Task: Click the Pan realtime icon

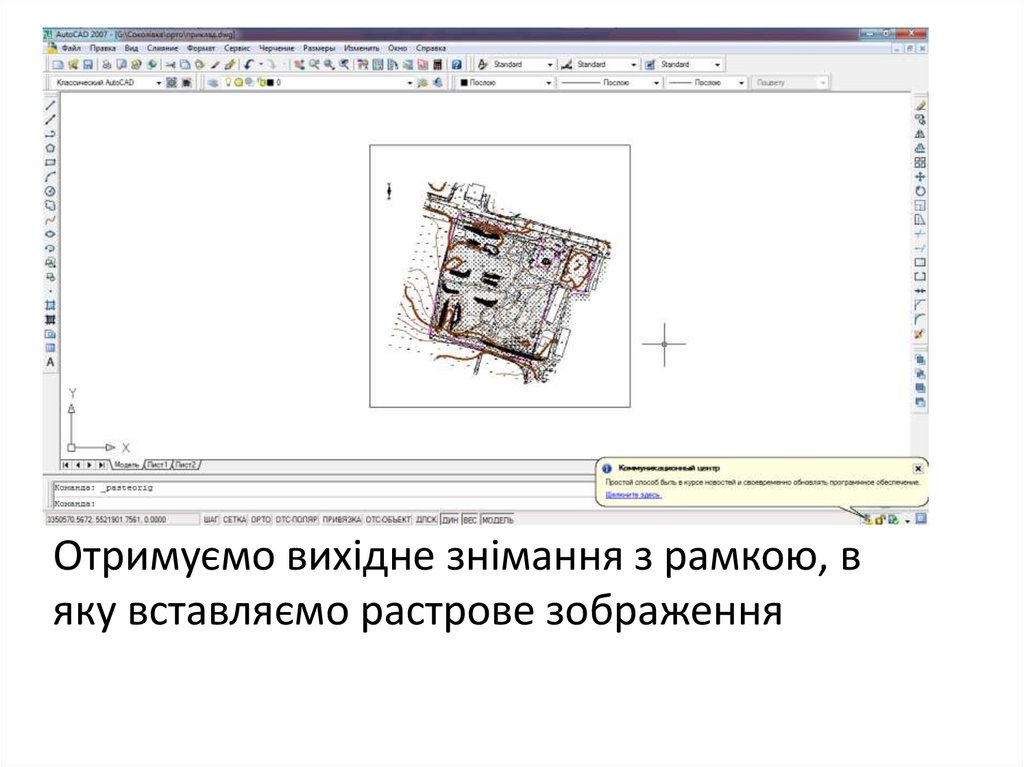Action: (299, 65)
